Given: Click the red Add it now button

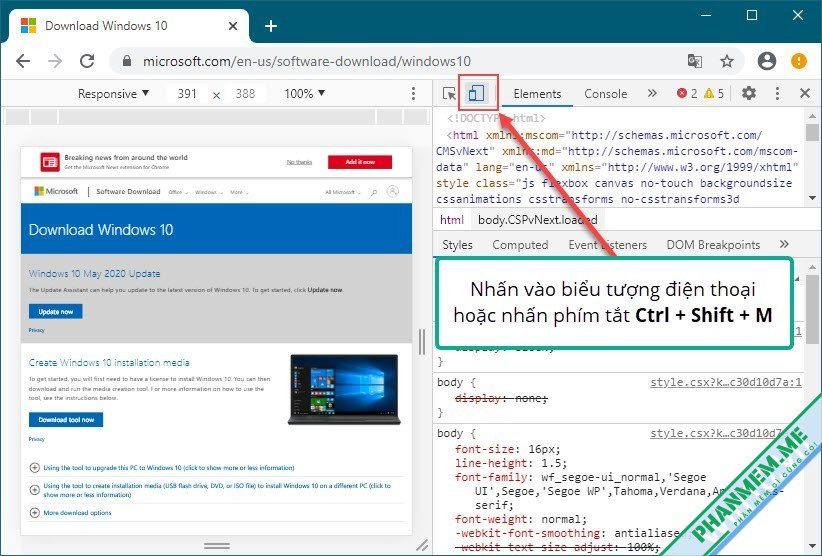Looking at the screenshot, I should [360, 162].
